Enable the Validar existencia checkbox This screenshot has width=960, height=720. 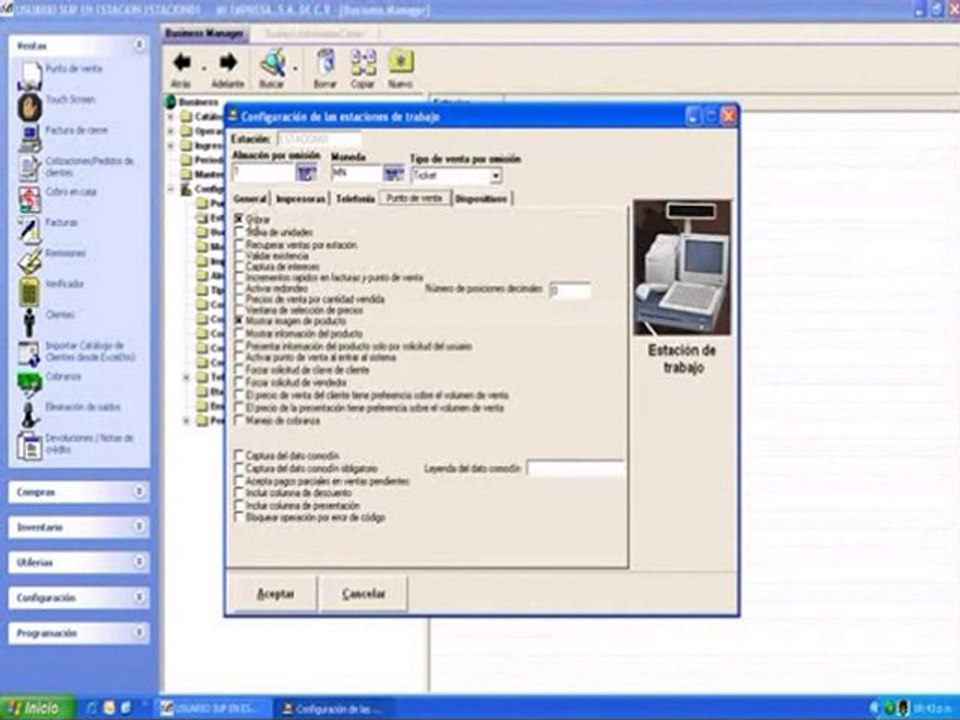[239, 255]
